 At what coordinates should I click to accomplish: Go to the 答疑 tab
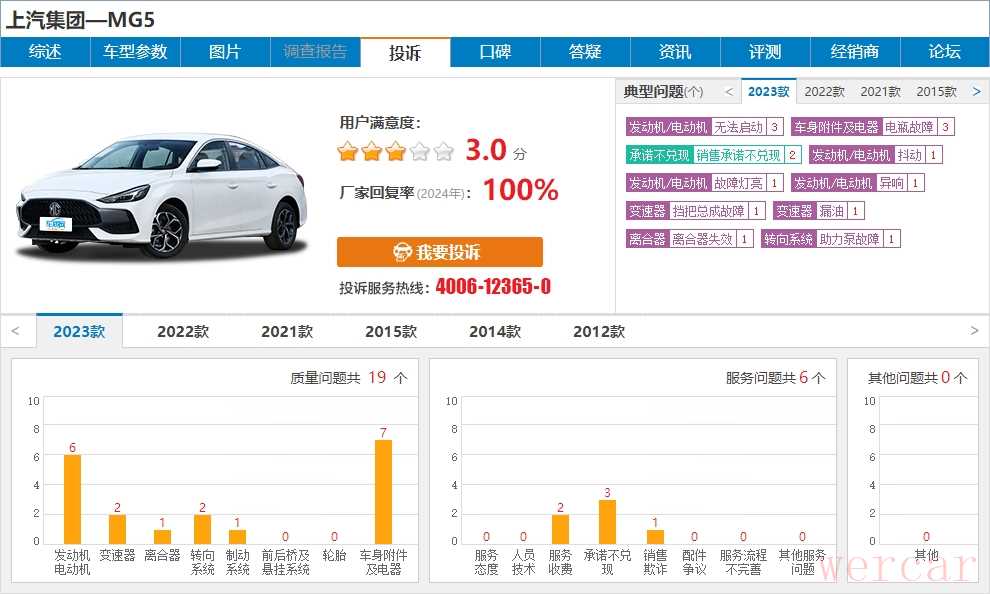pyautogui.click(x=585, y=52)
